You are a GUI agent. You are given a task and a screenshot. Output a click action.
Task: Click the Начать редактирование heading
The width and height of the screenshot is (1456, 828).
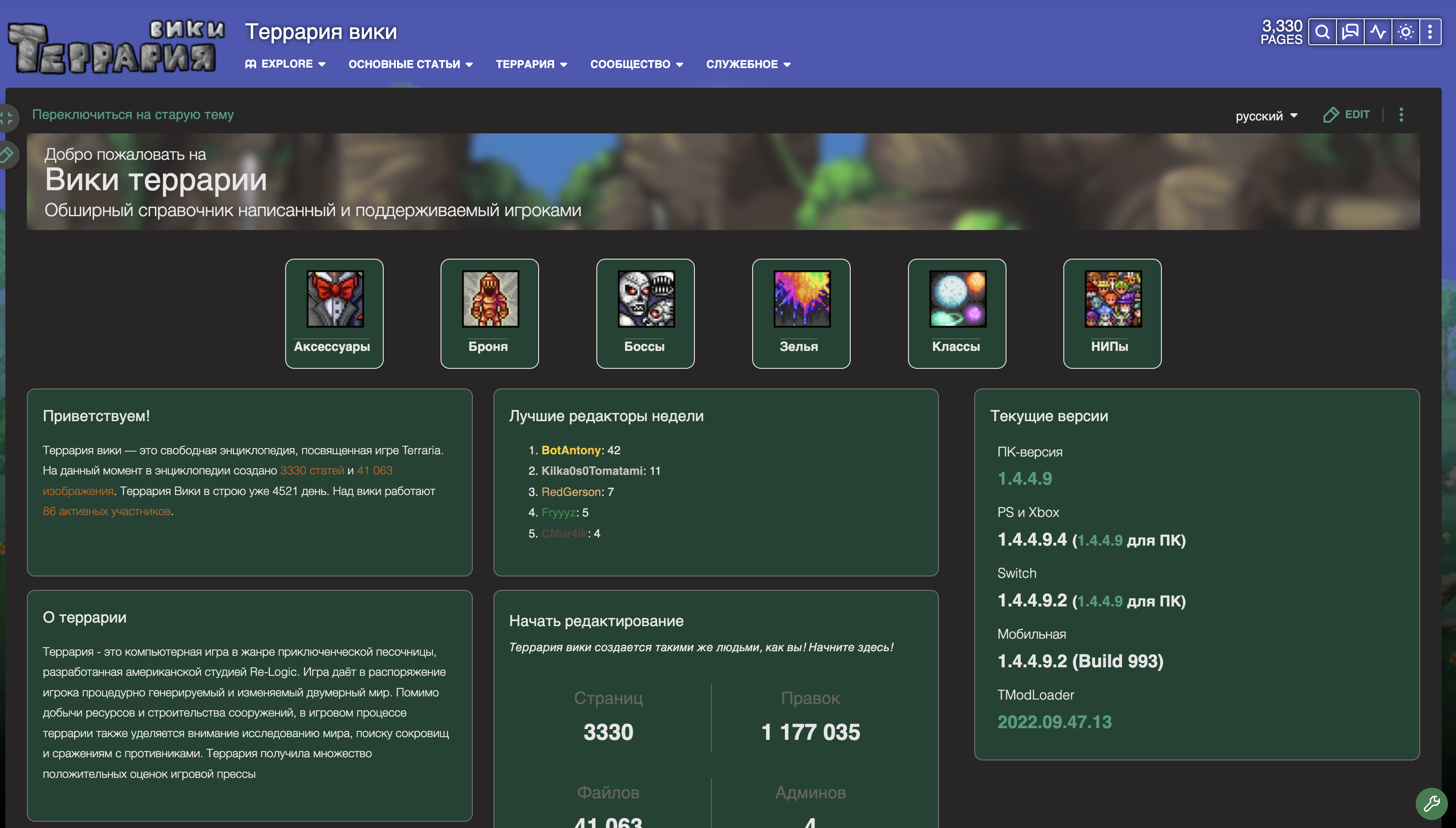coord(596,621)
